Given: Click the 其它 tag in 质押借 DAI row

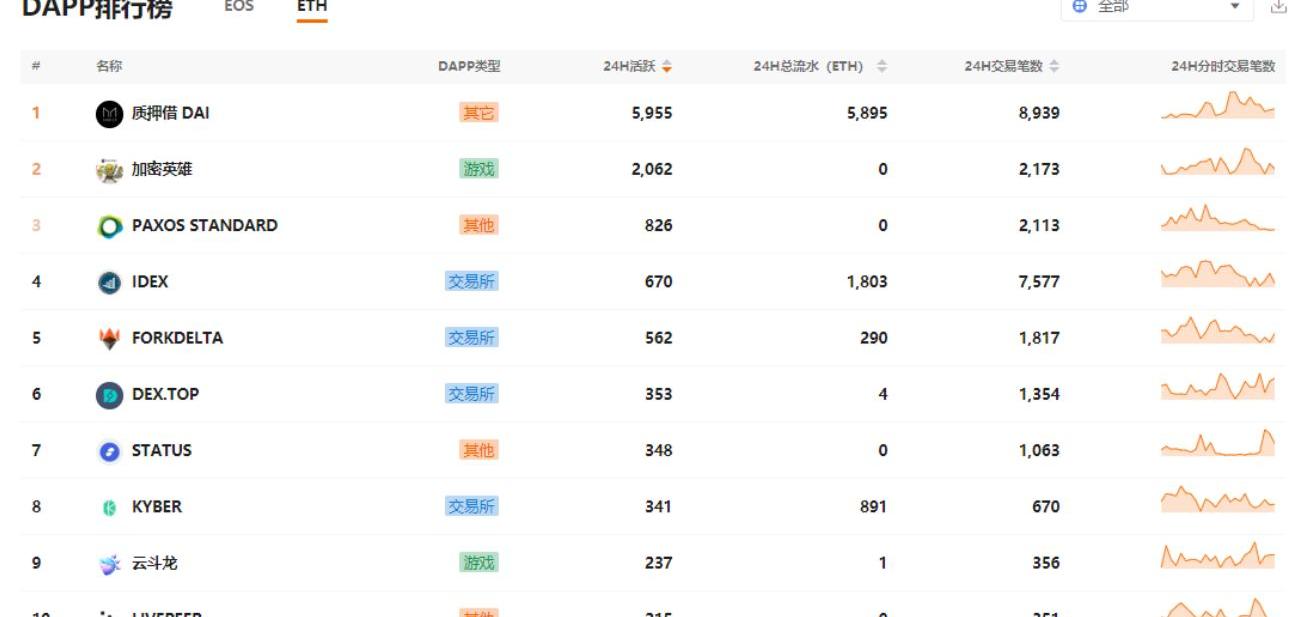Looking at the screenshot, I should click(x=479, y=113).
